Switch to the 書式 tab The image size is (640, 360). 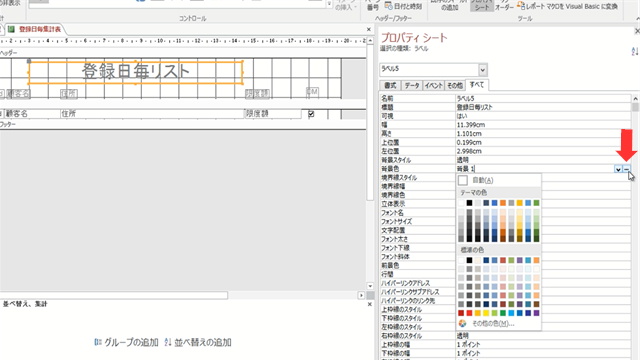[390, 85]
